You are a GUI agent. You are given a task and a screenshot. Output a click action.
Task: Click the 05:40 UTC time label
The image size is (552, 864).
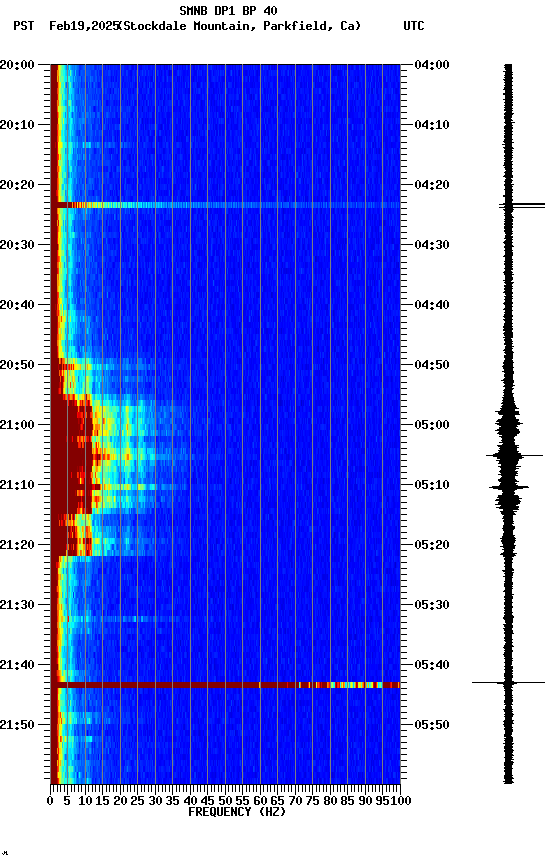[x=432, y=665]
